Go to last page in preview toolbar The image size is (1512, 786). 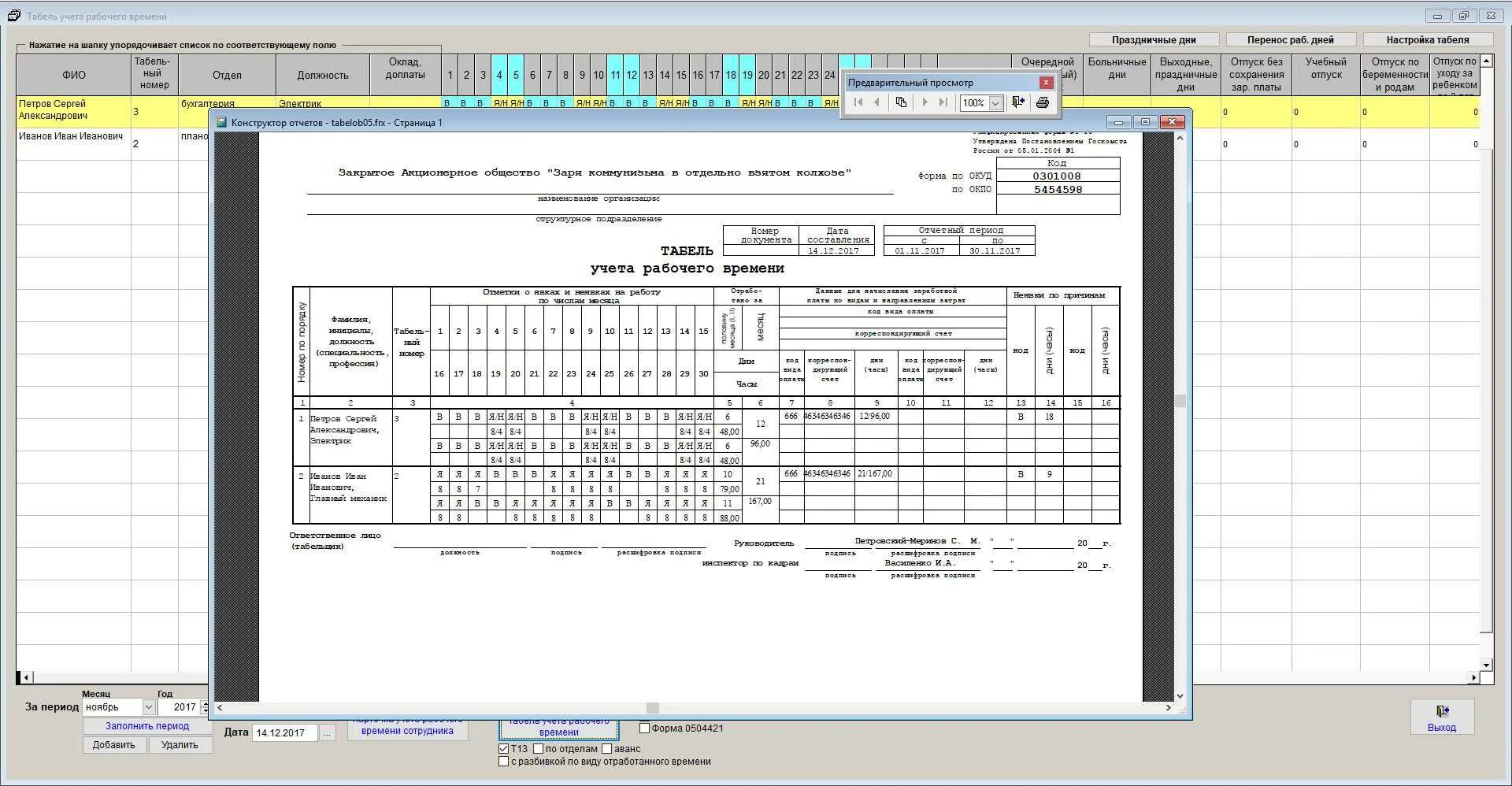943,102
